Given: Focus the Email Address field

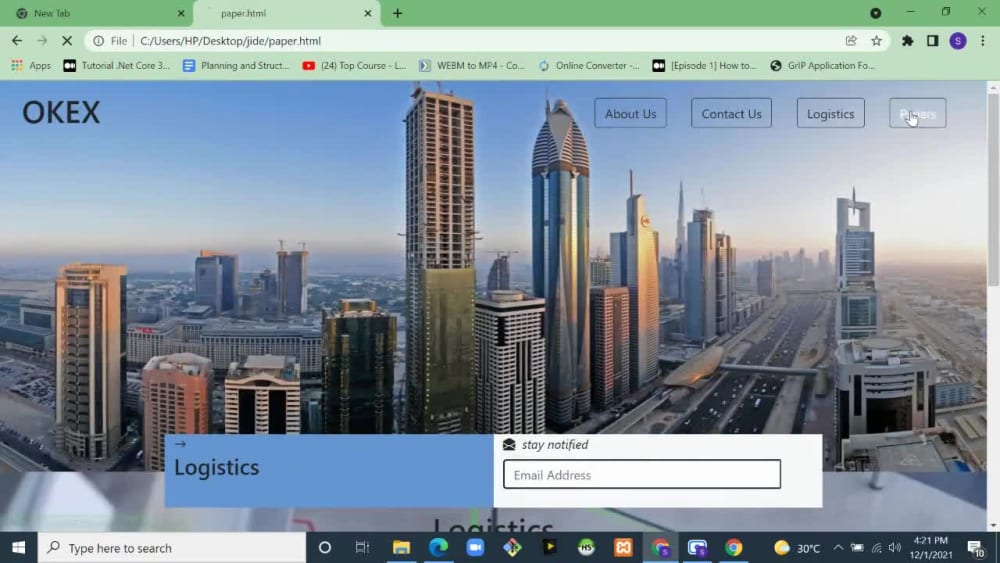Looking at the screenshot, I should click(642, 474).
